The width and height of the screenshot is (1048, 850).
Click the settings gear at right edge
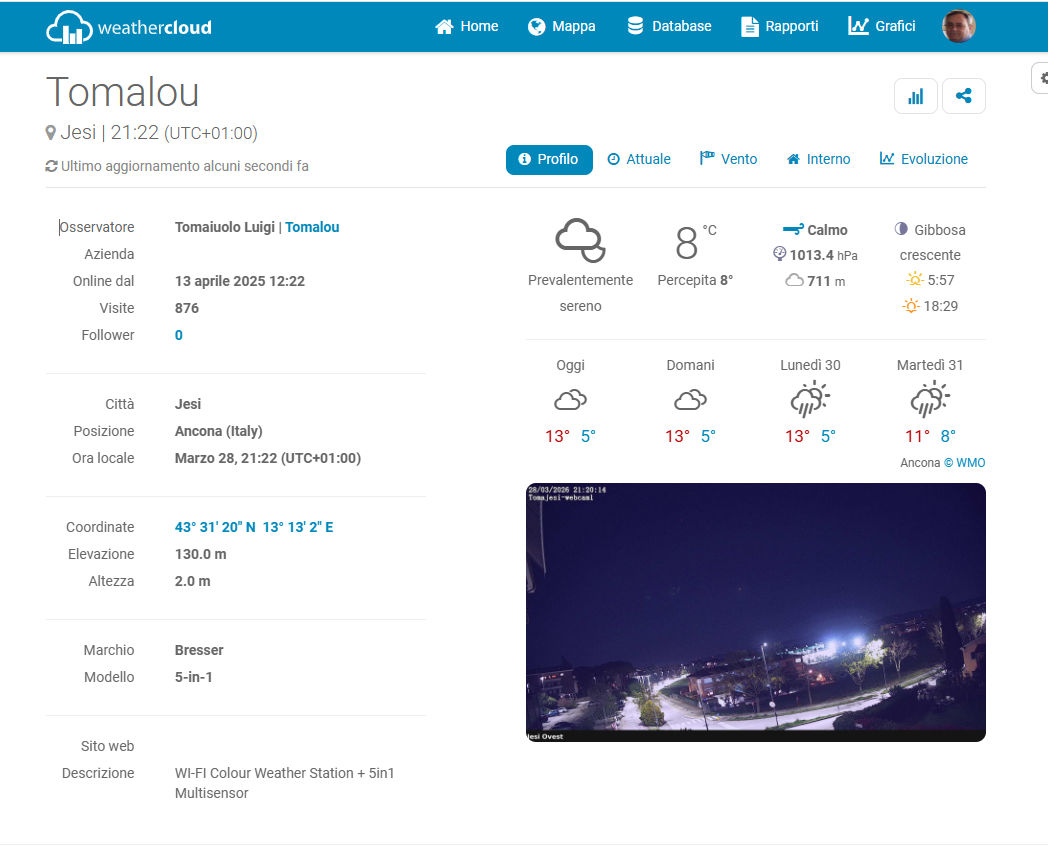coord(1042,77)
